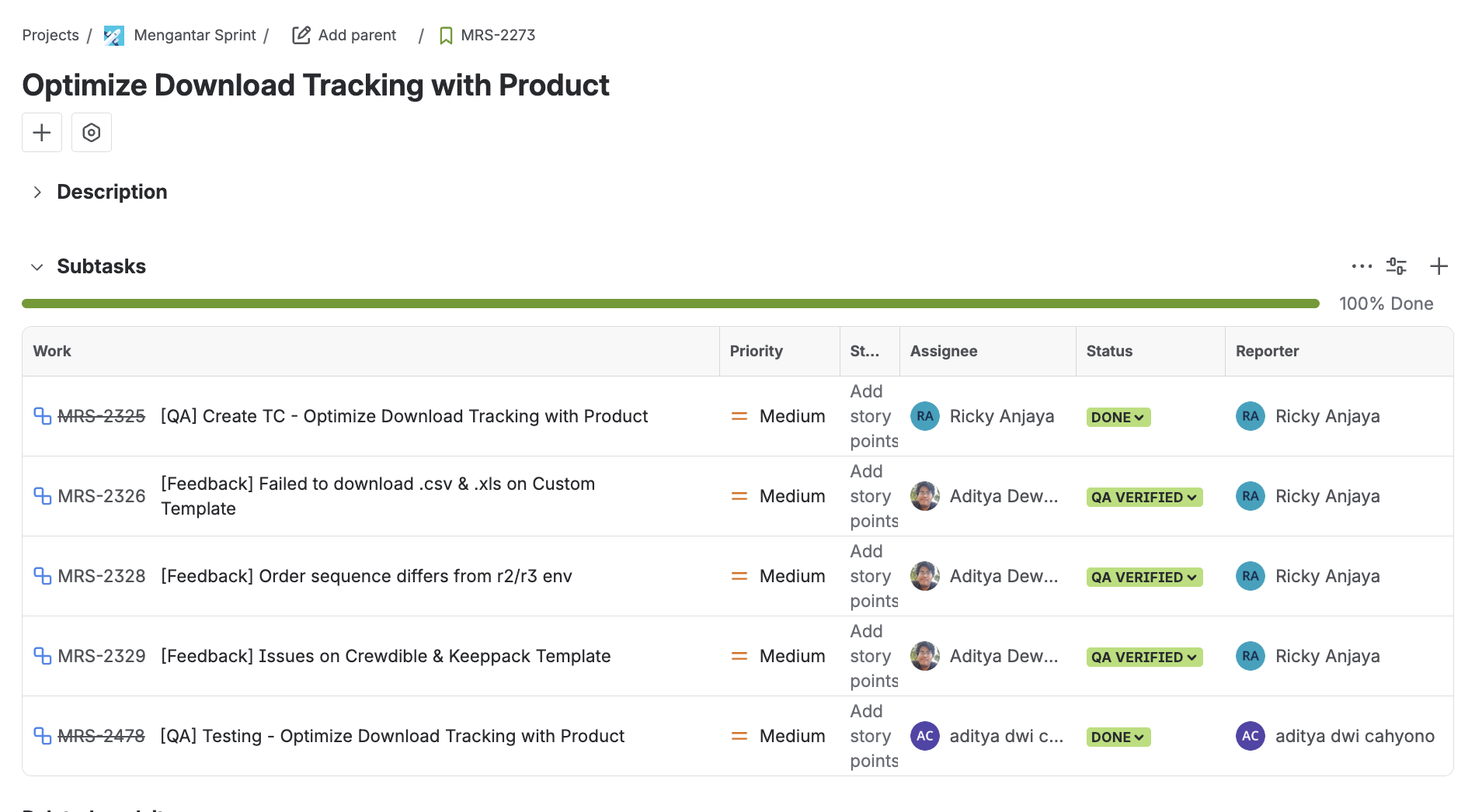The height and width of the screenshot is (812, 1482).
Task: Open the QA VERIFIED dropdown for MRS-2328
Action: [x=1143, y=577]
